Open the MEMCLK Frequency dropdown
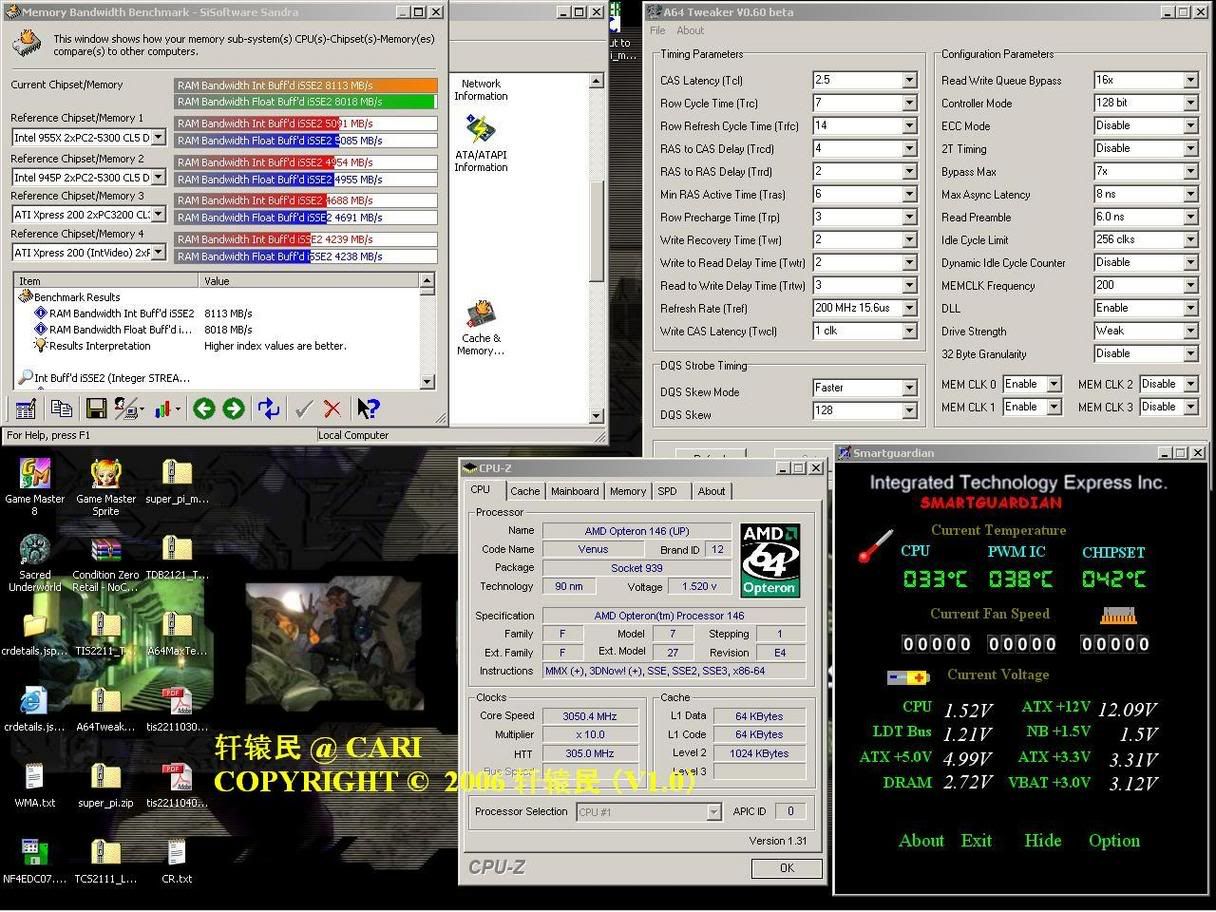The image size is (1216, 912). click(x=1190, y=285)
